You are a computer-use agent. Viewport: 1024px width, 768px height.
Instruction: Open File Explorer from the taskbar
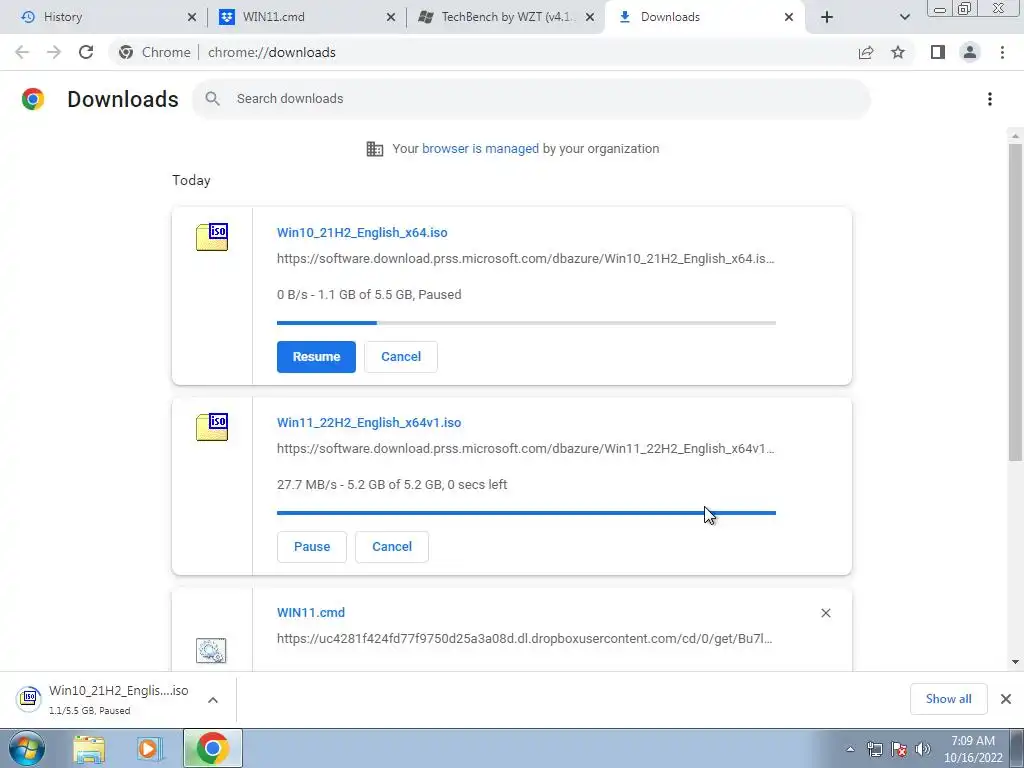[89, 749]
